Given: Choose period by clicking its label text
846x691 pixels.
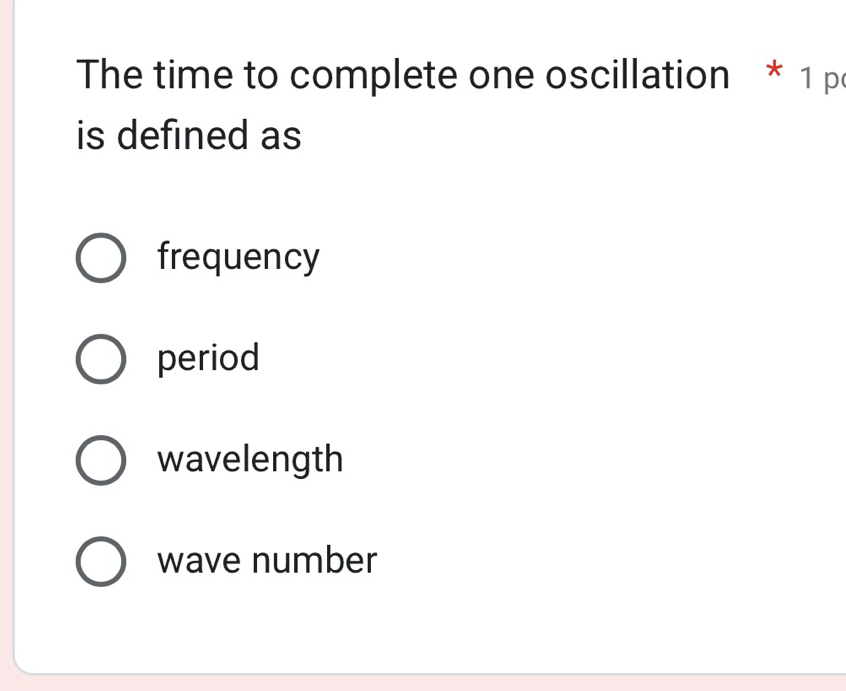Looking at the screenshot, I should (208, 358).
